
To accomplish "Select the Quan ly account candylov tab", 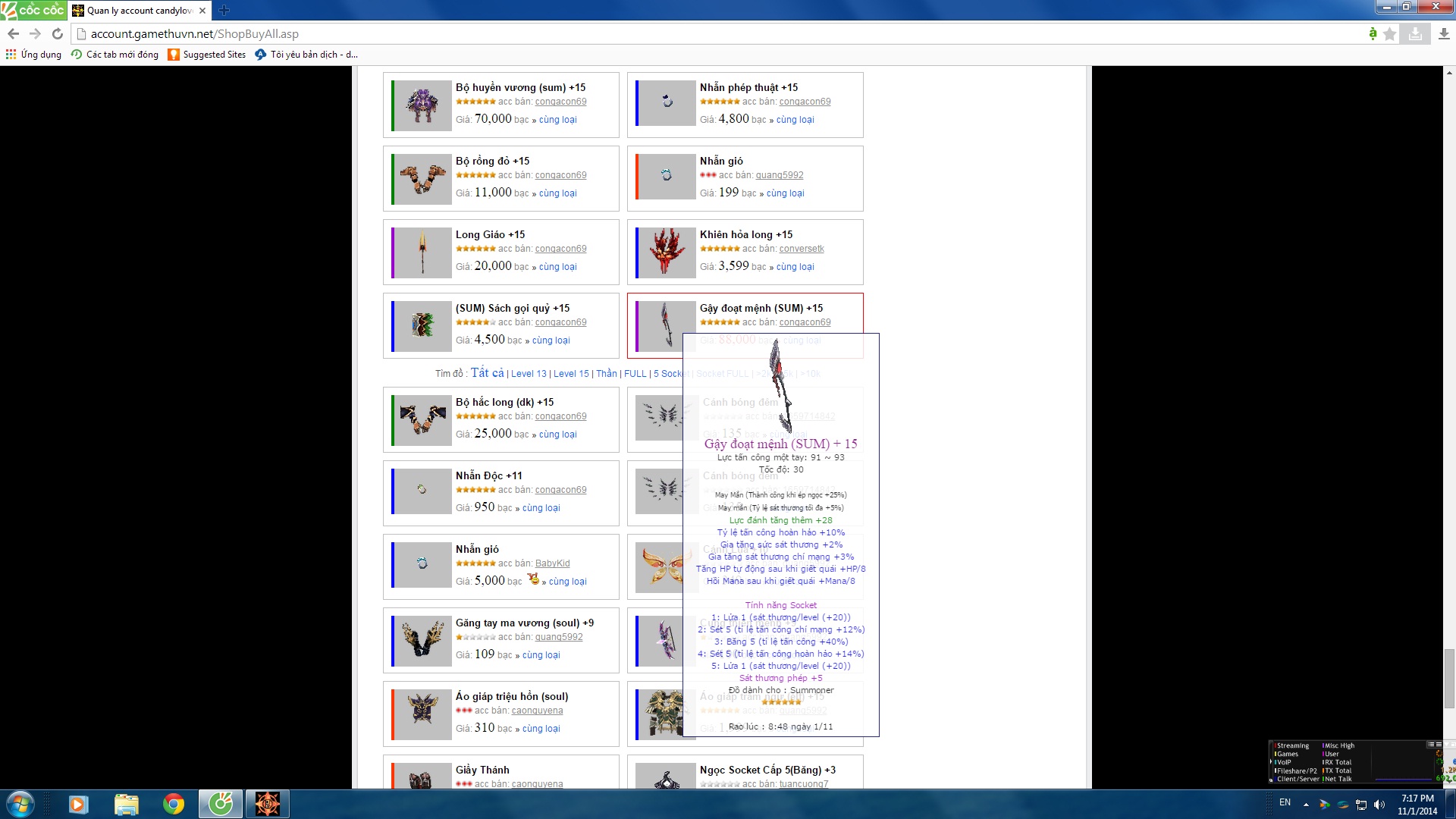I will pyautogui.click(x=139, y=11).
